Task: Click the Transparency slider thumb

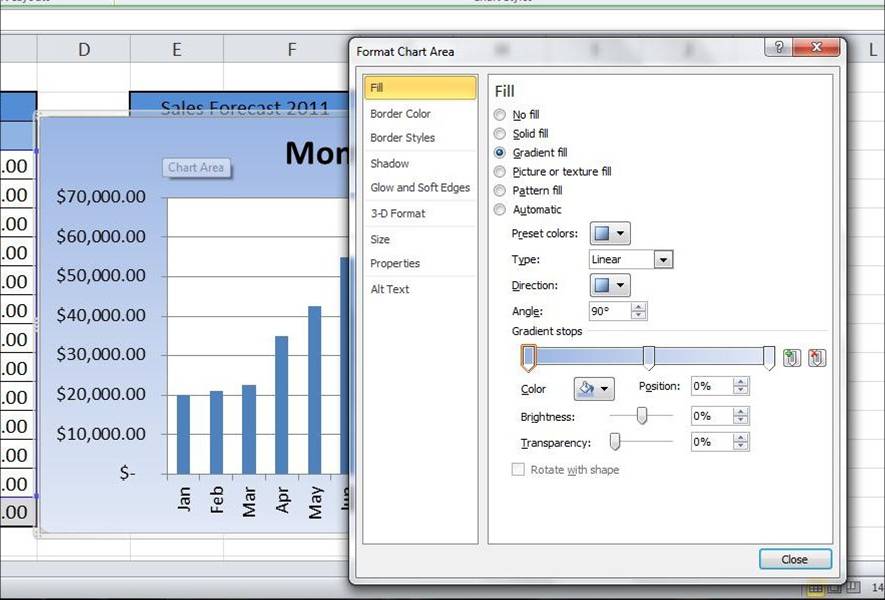Action: (615, 442)
